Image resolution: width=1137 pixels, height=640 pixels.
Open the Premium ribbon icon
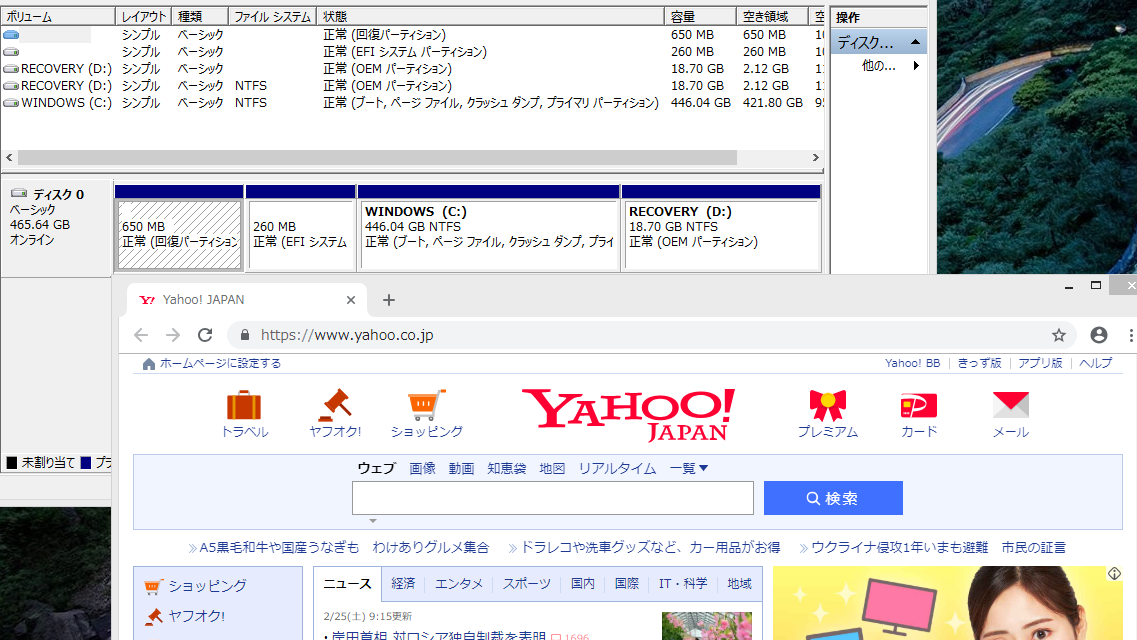[x=827, y=405]
